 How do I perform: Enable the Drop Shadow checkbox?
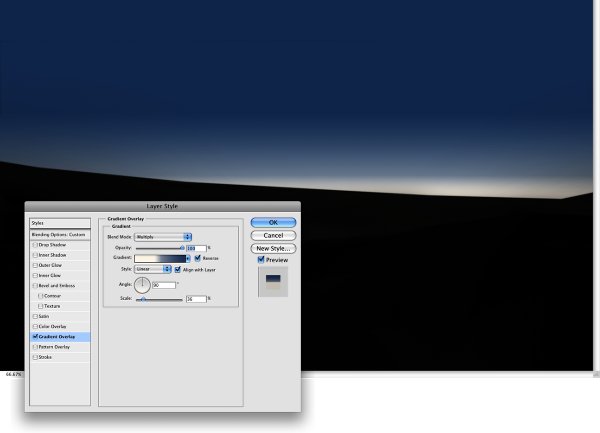(x=35, y=245)
